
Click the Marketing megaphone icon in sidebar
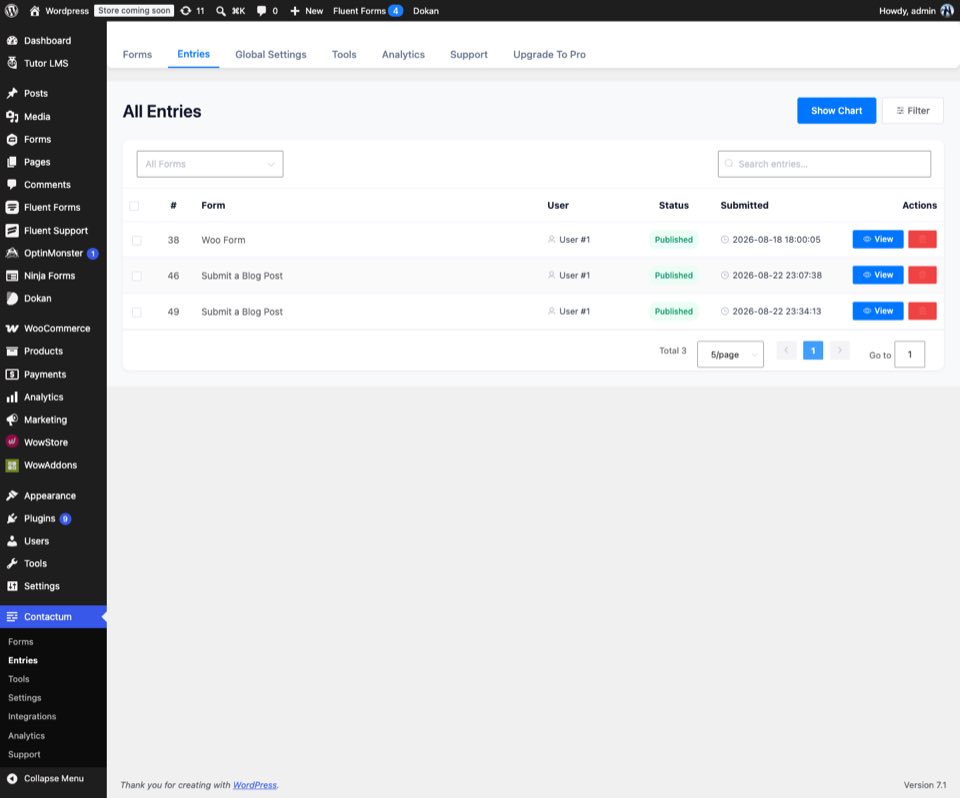tap(12, 420)
